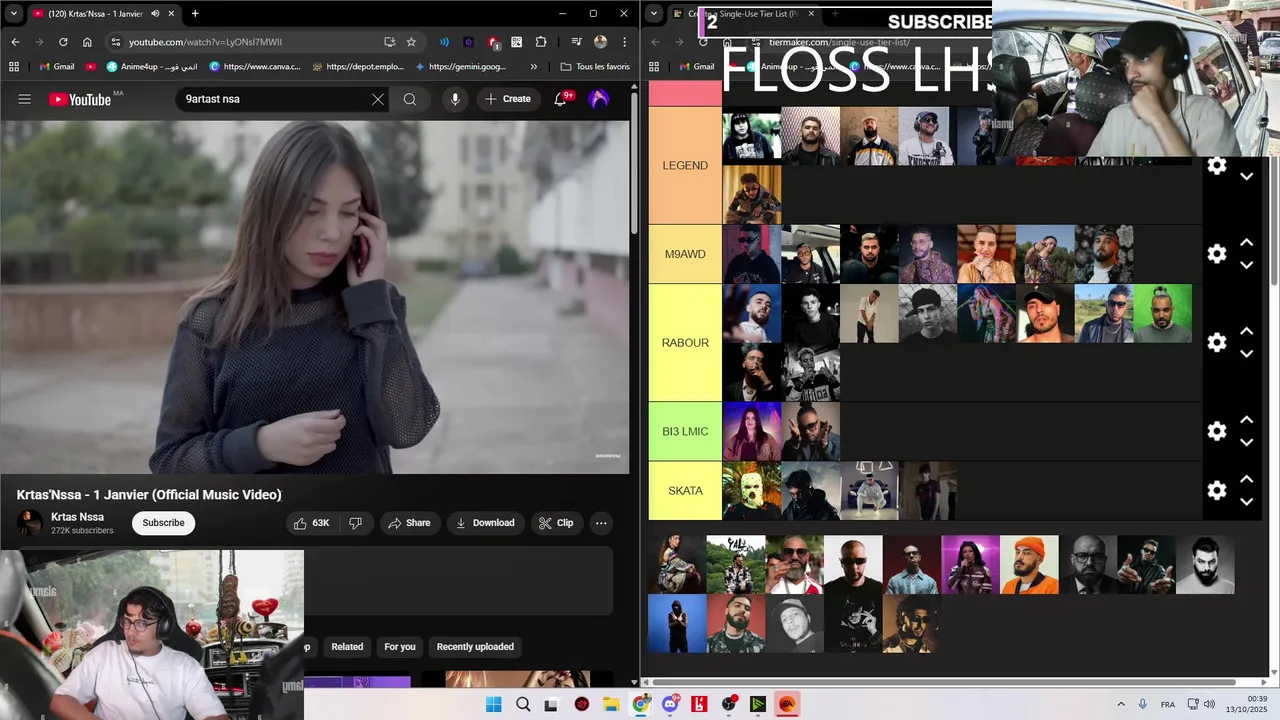Screen dimensions: 1280x720
Task: Expand the hidden bookmarks overflow chevron
Action: point(533,67)
